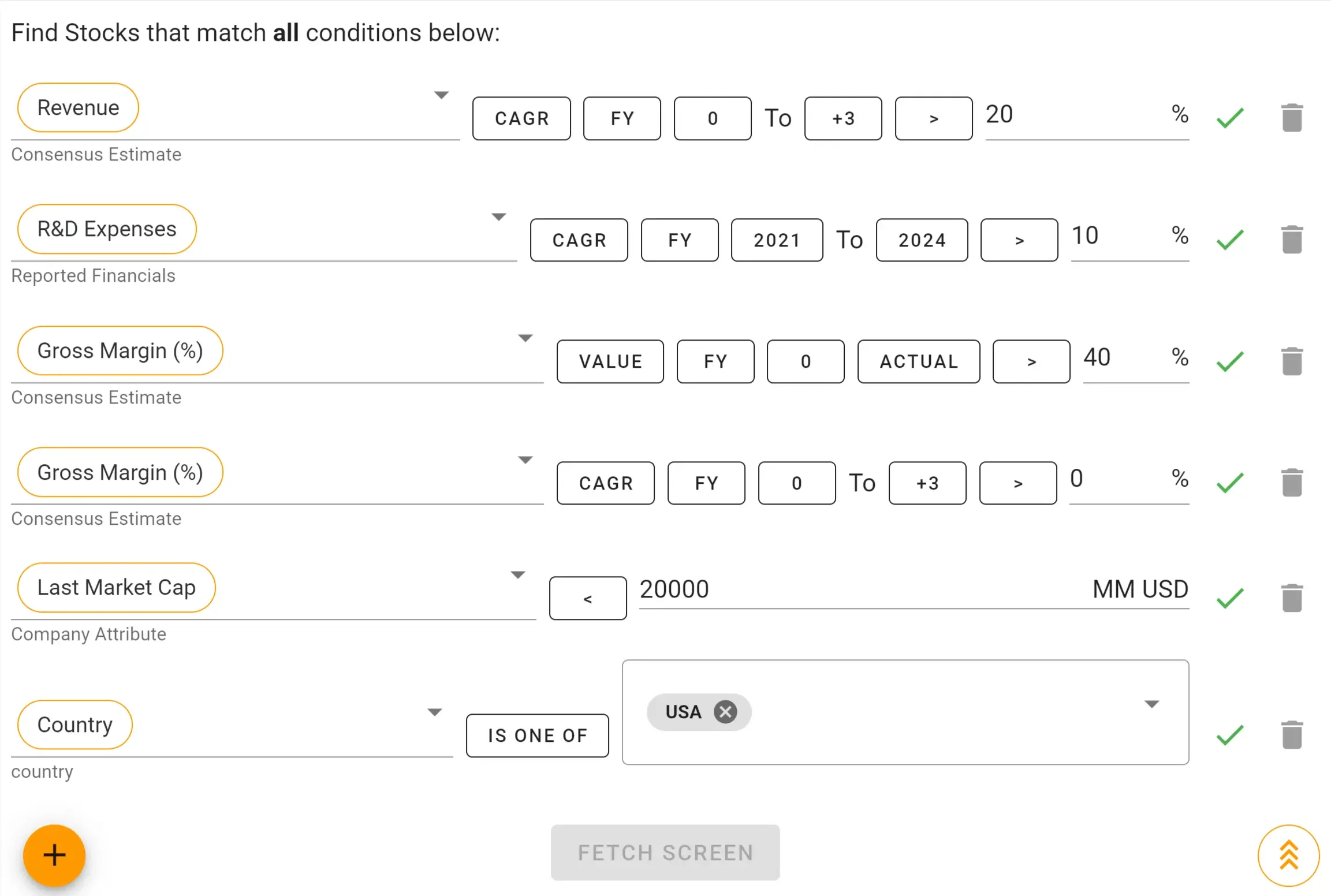Trash the Country condition row
This screenshot has height=896, width=1331.
[x=1292, y=735]
